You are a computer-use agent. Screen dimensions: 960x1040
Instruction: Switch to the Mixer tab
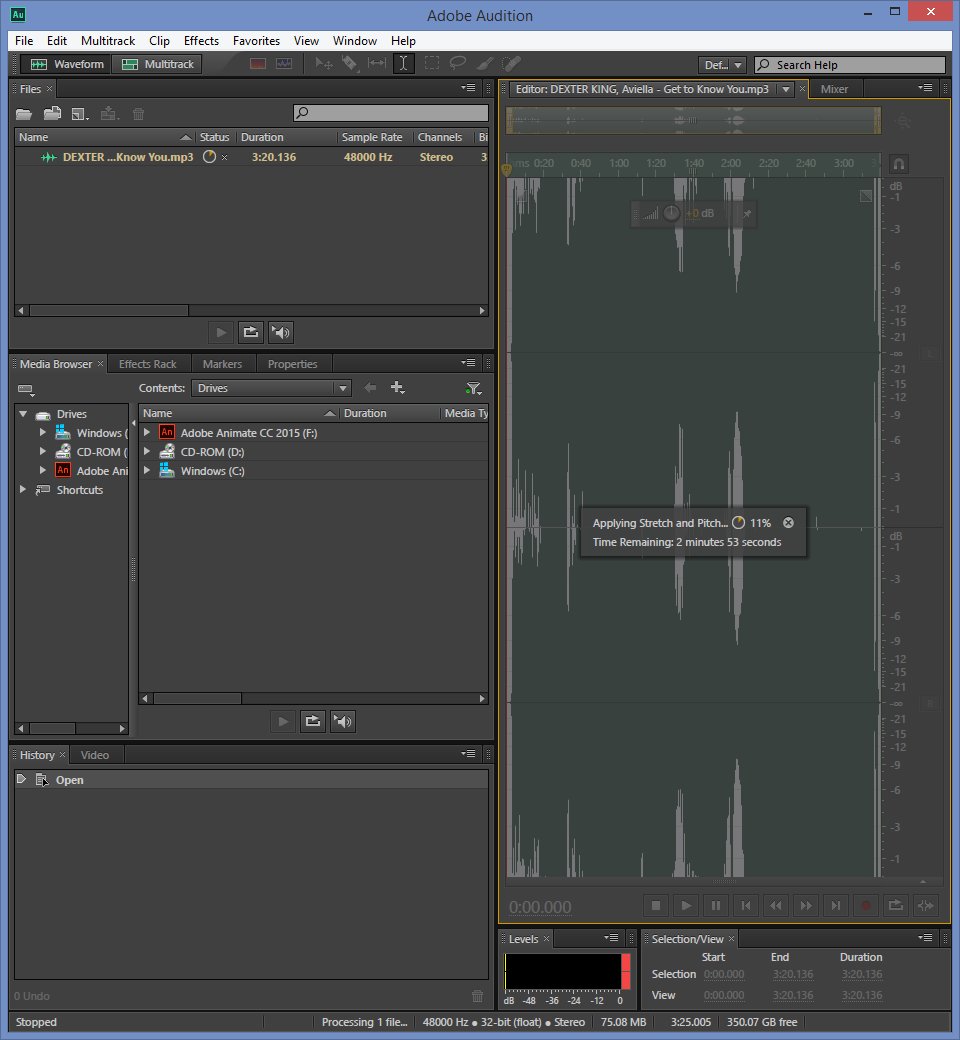click(x=834, y=89)
